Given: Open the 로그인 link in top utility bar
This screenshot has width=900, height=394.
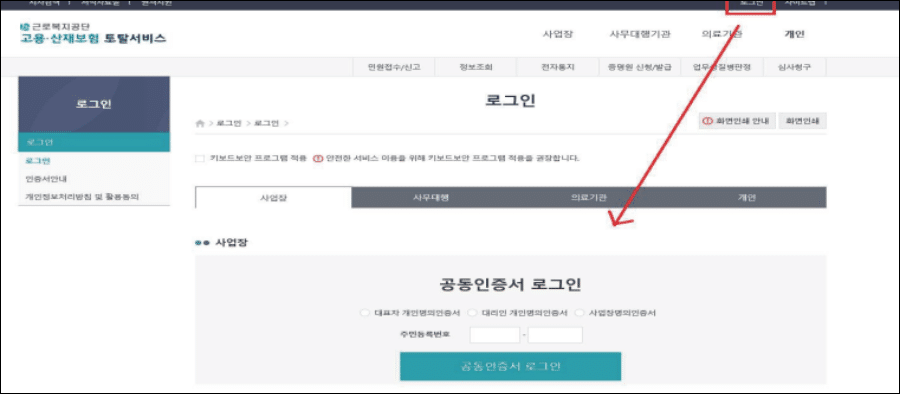Looking at the screenshot, I should pyautogui.click(x=751, y=3).
